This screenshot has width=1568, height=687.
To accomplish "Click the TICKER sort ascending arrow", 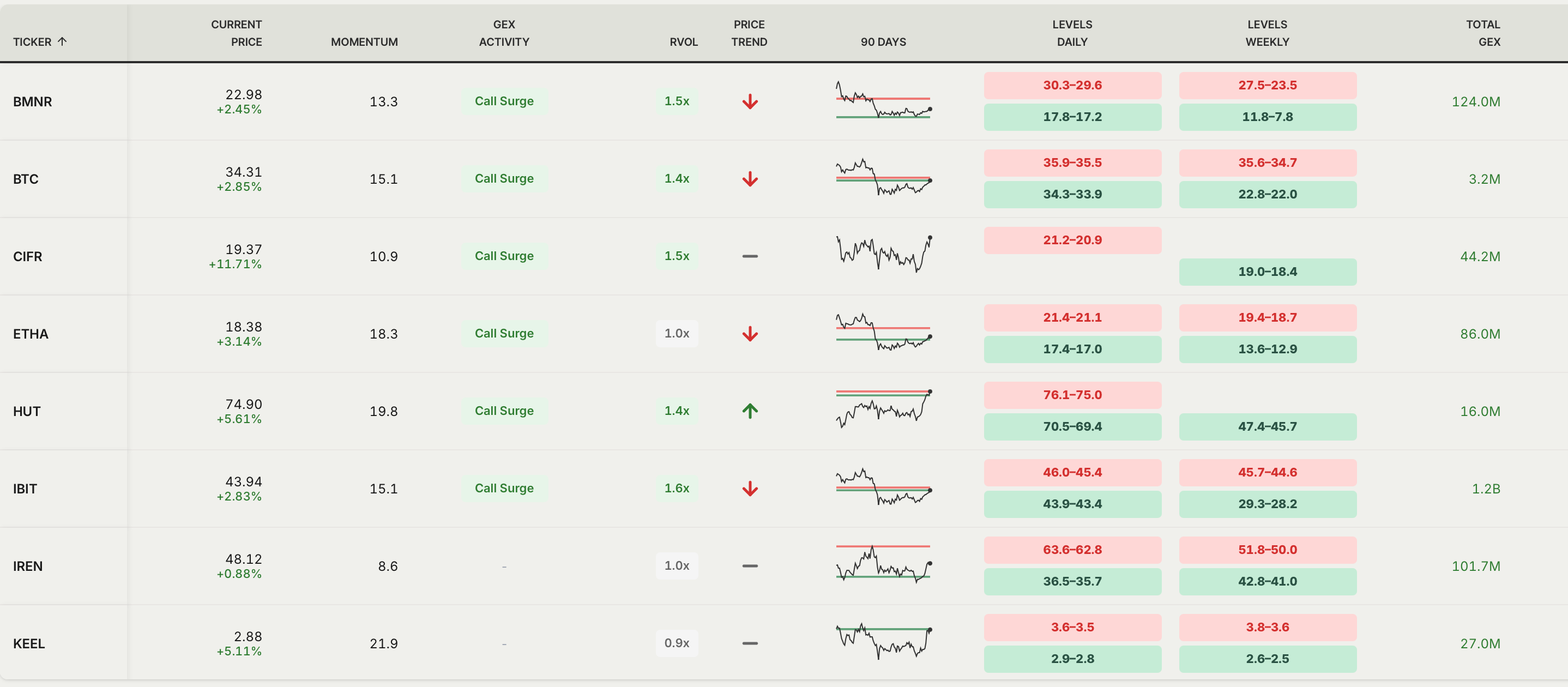I will [x=62, y=41].
